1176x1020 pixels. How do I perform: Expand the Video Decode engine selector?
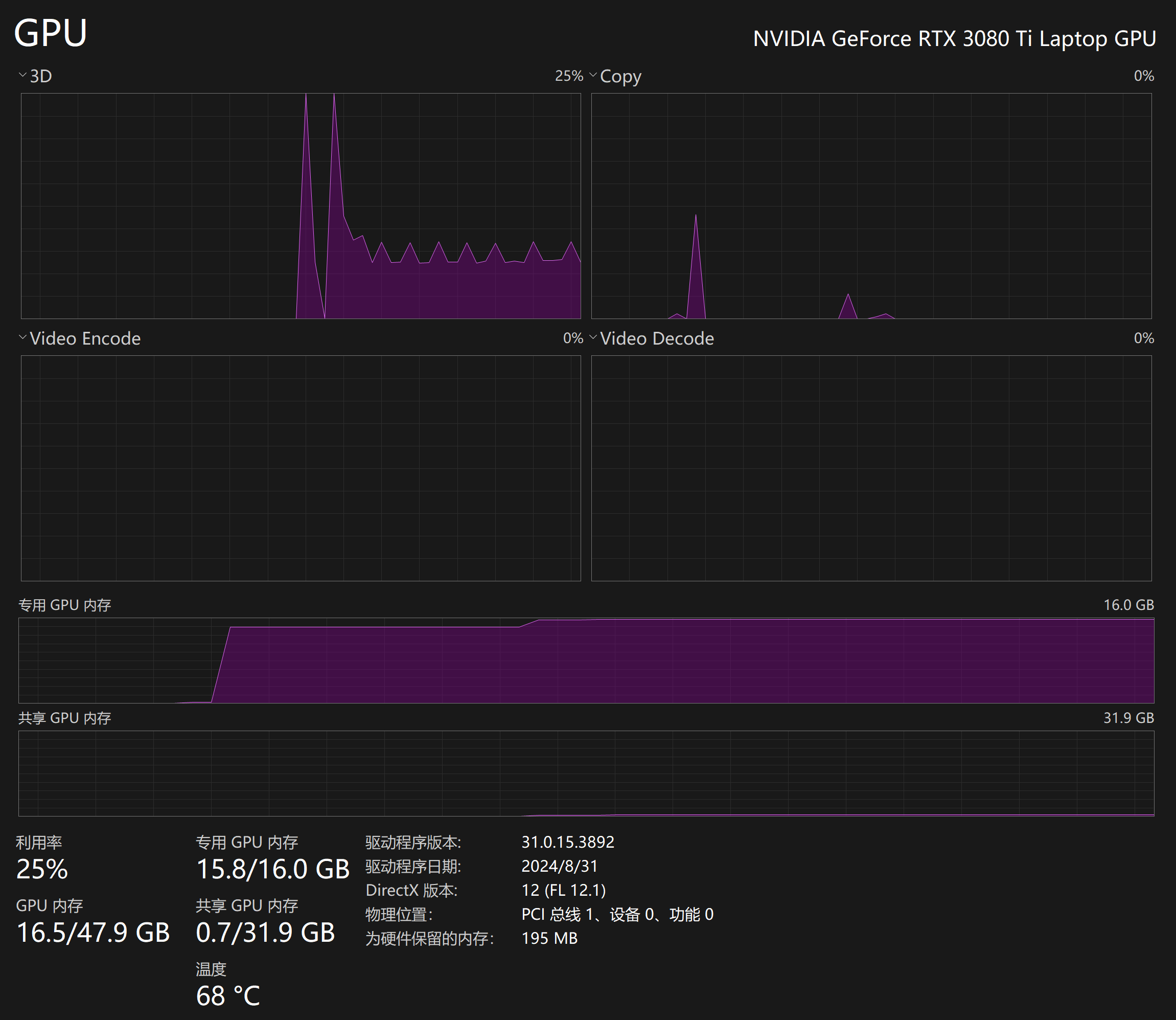point(593,337)
